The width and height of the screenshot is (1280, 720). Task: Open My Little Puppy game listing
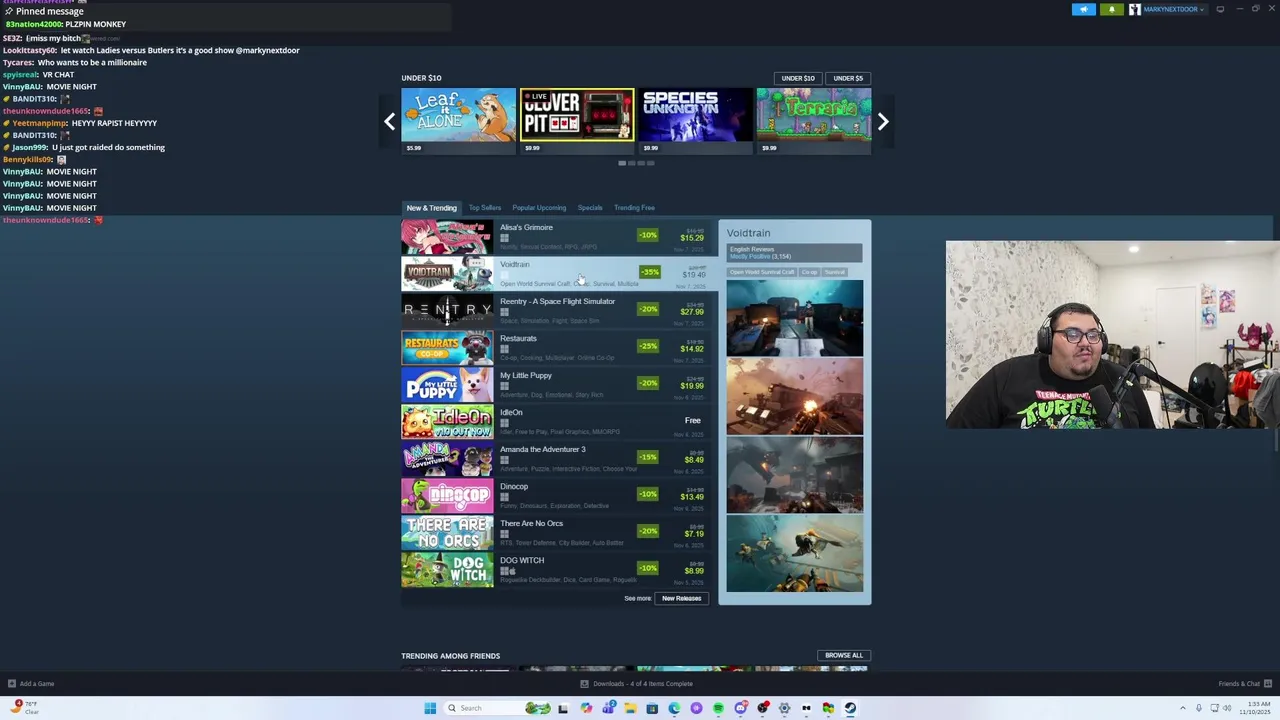pyautogui.click(x=555, y=385)
